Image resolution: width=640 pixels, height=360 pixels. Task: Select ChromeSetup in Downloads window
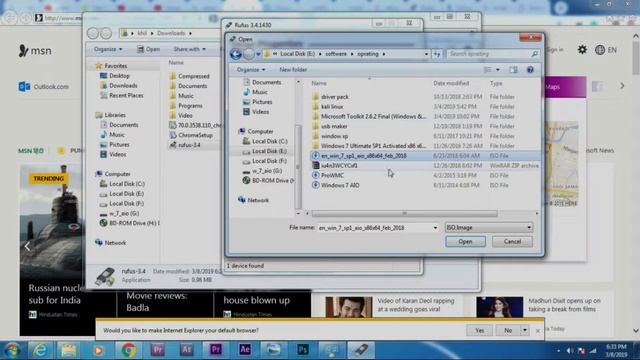pyautogui.click(x=195, y=136)
